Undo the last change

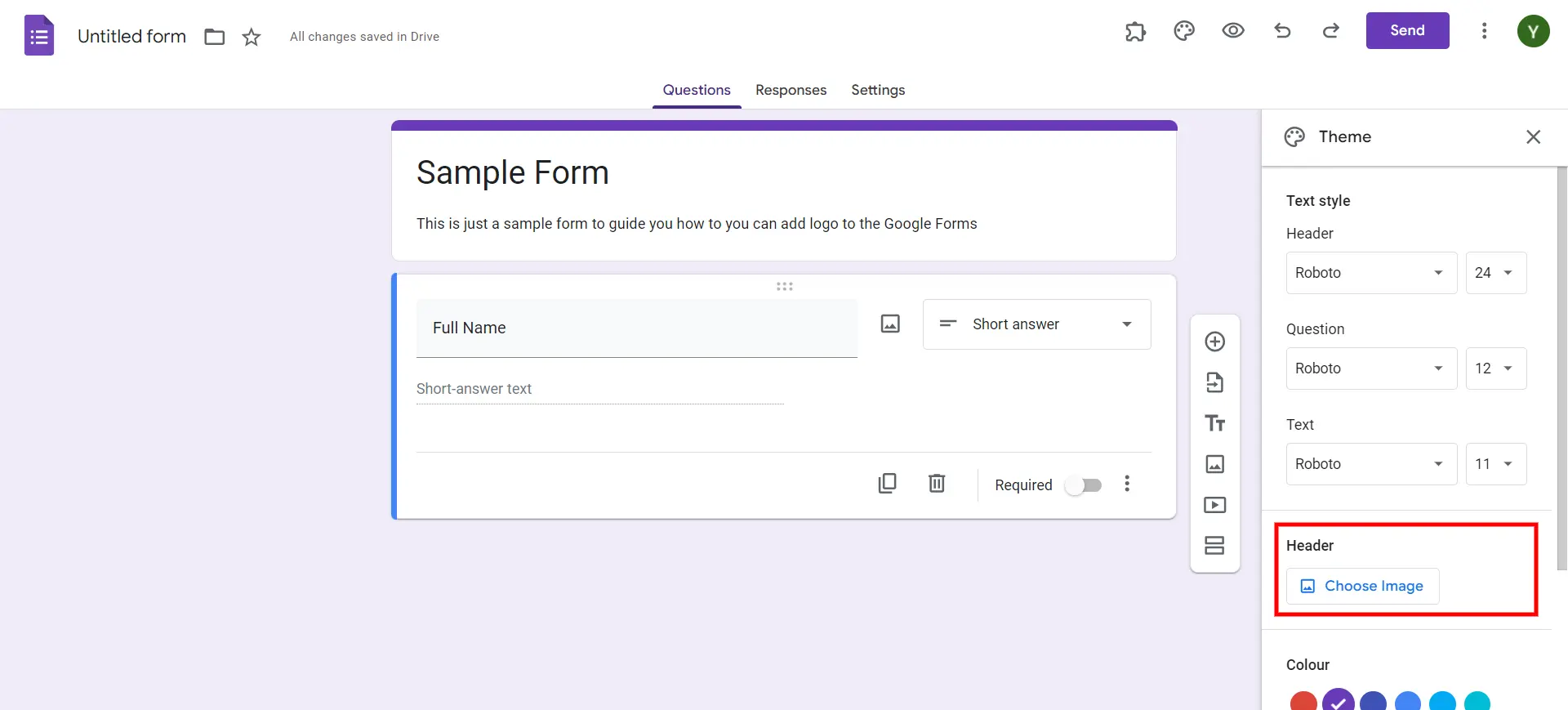1282,31
